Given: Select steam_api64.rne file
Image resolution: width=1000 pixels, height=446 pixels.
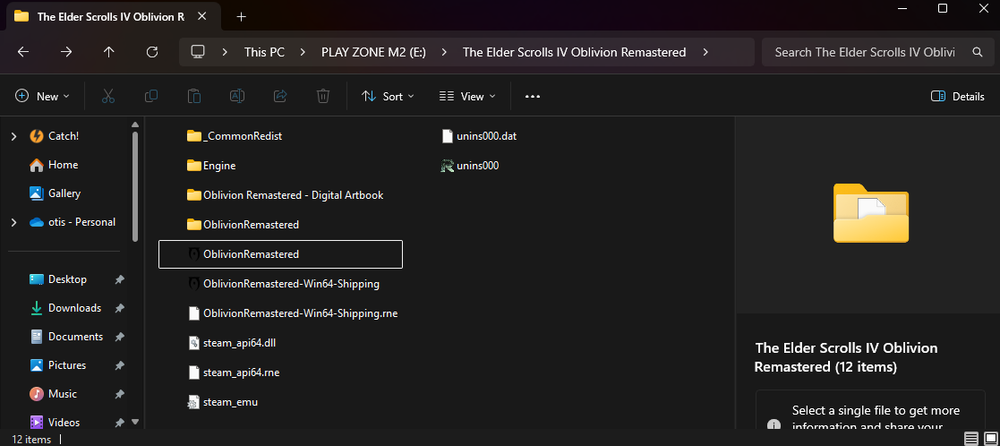Looking at the screenshot, I should click(233, 373).
